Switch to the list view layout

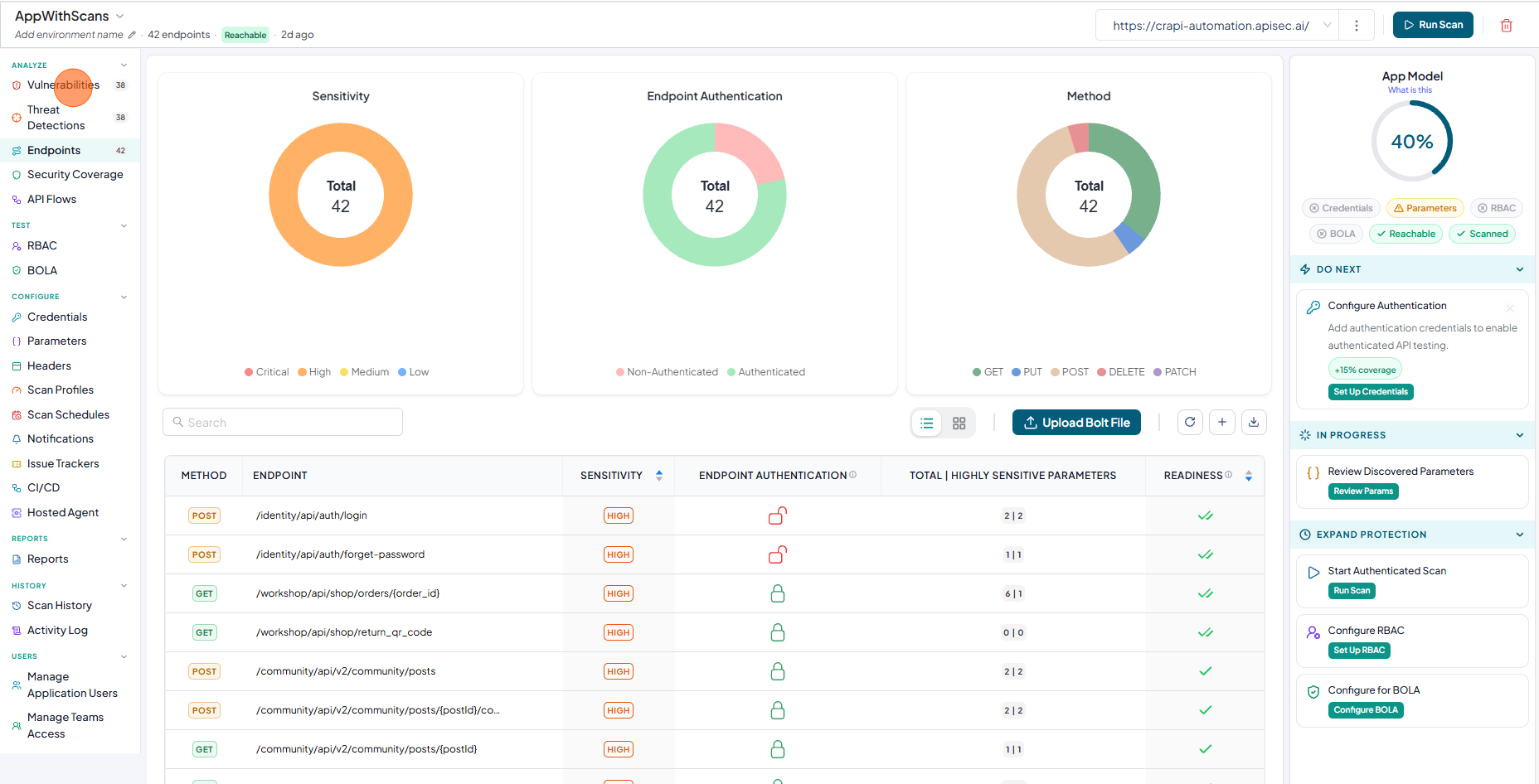[927, 423]
